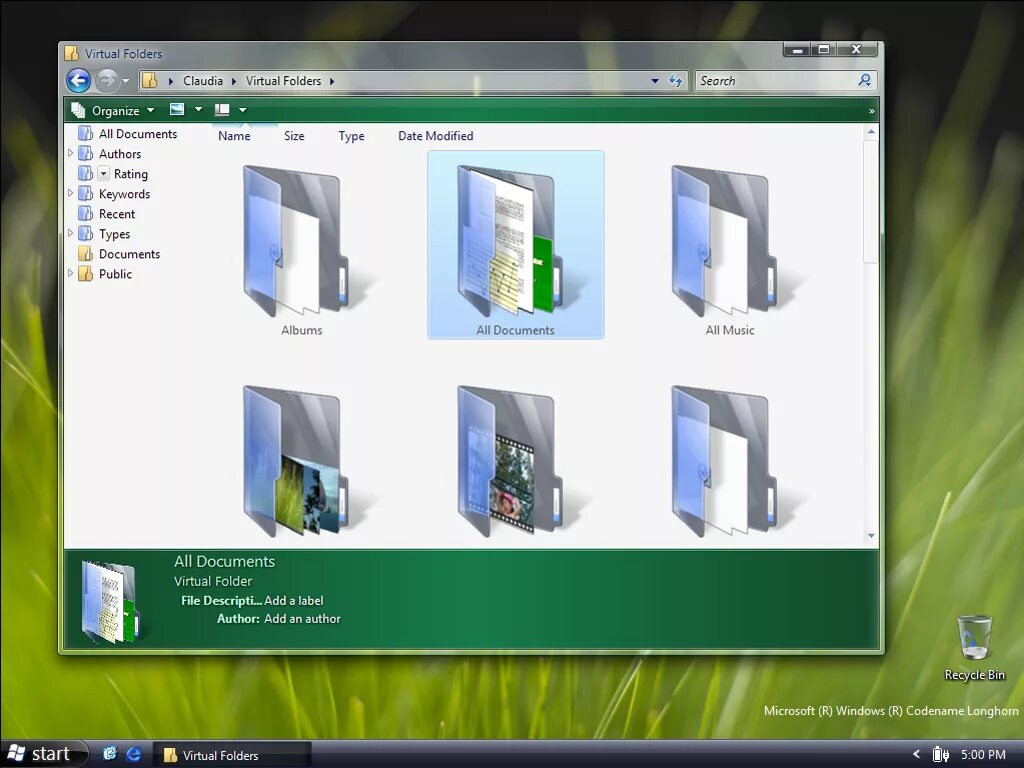Click the pane layout icon in the toolbar
Screen dimensions: 1024x768
pos(222,110)
